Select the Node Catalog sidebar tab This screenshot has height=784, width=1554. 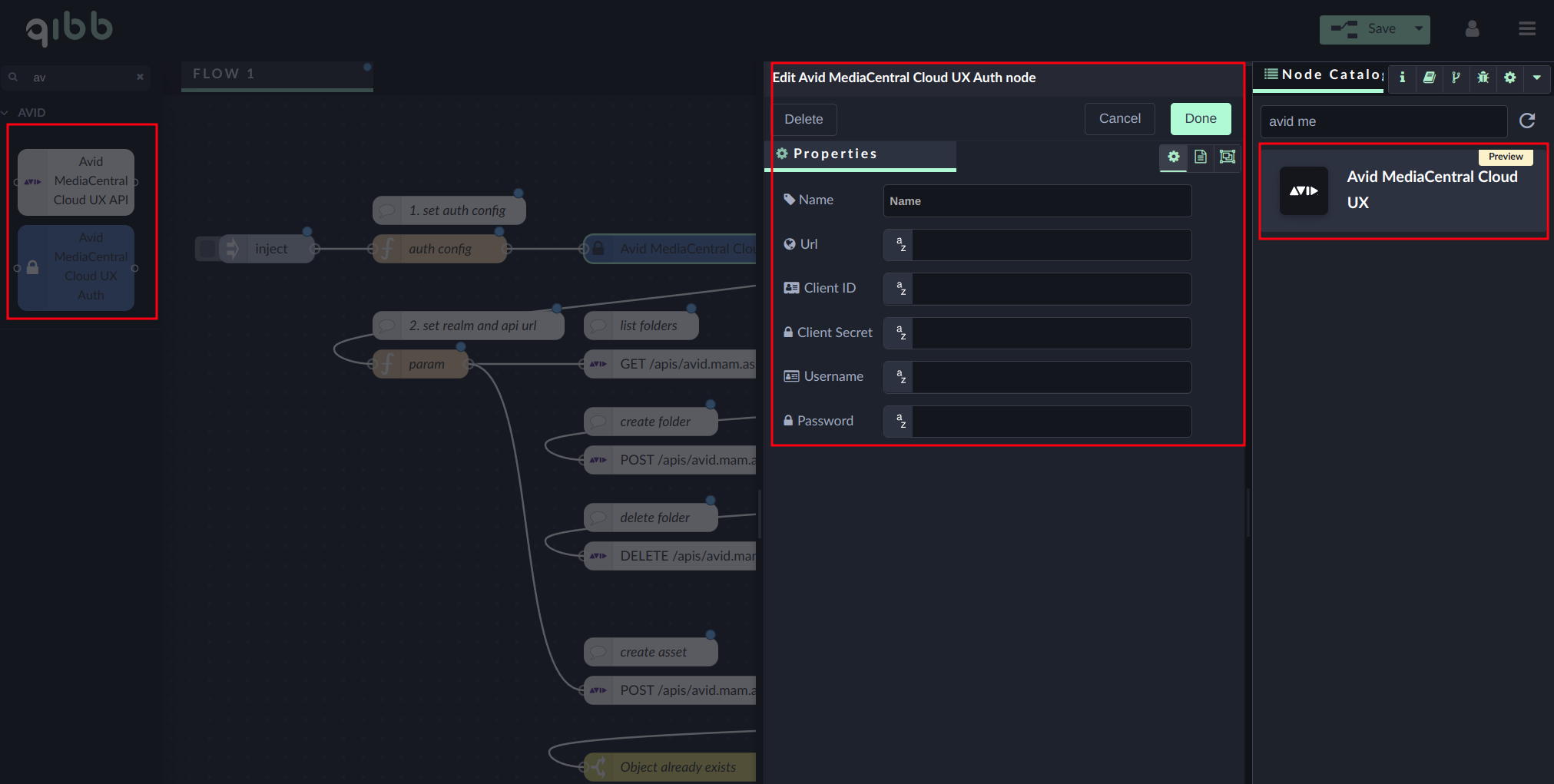1321,75
